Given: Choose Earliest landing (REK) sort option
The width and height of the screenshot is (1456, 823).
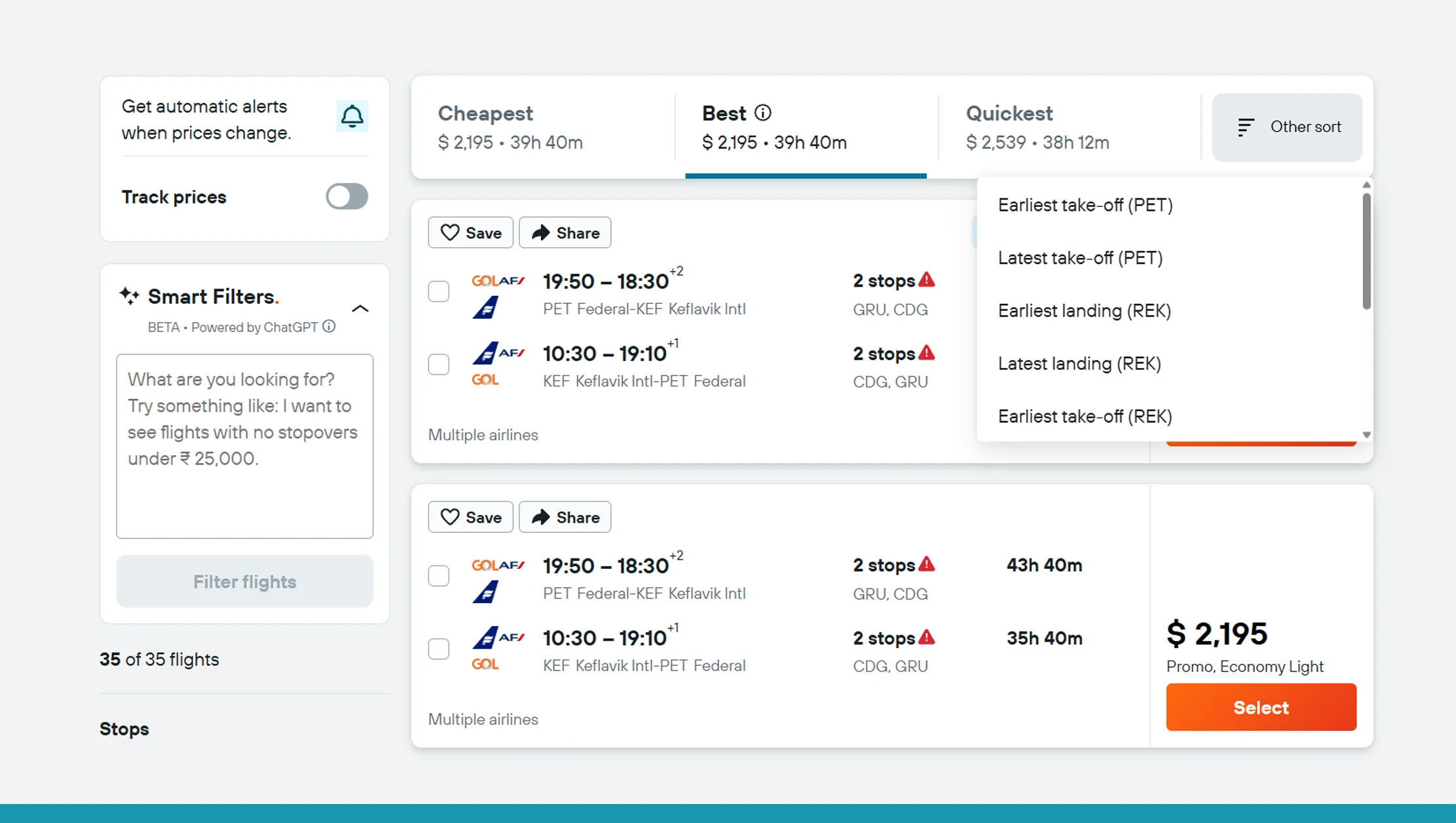Looking at the screenshot, I should 1085,310.
